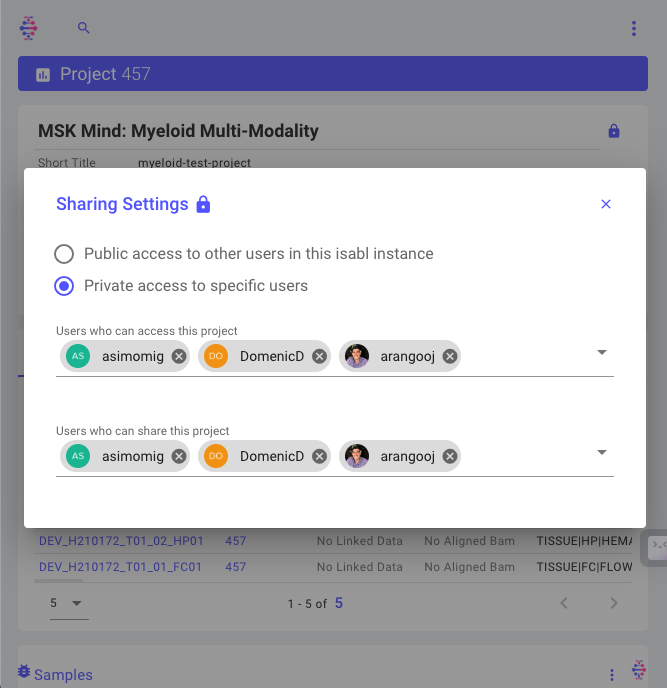
Task: Select Public access radio option
Action: [64, 254]
